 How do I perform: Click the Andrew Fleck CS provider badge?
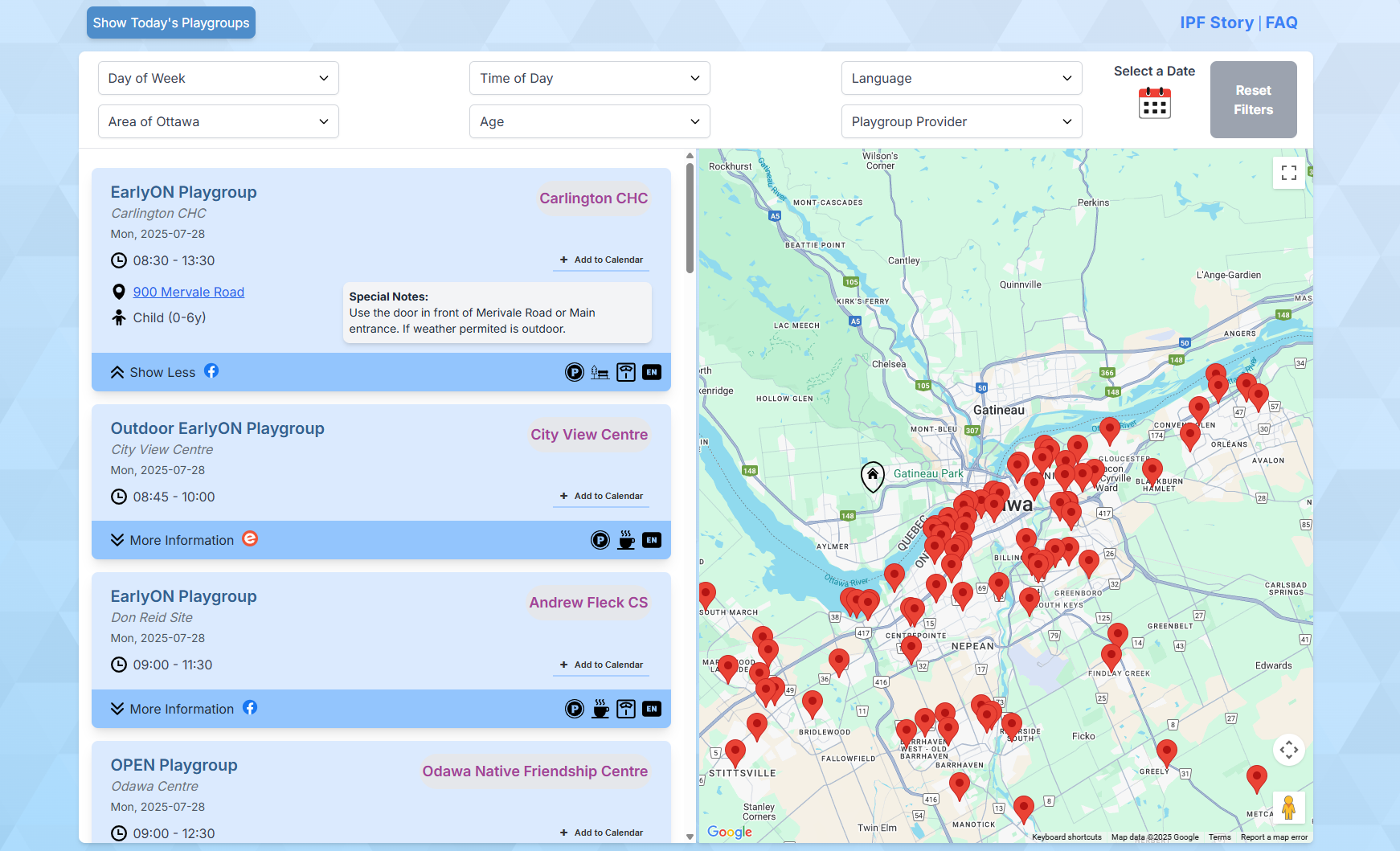(588, 603)
